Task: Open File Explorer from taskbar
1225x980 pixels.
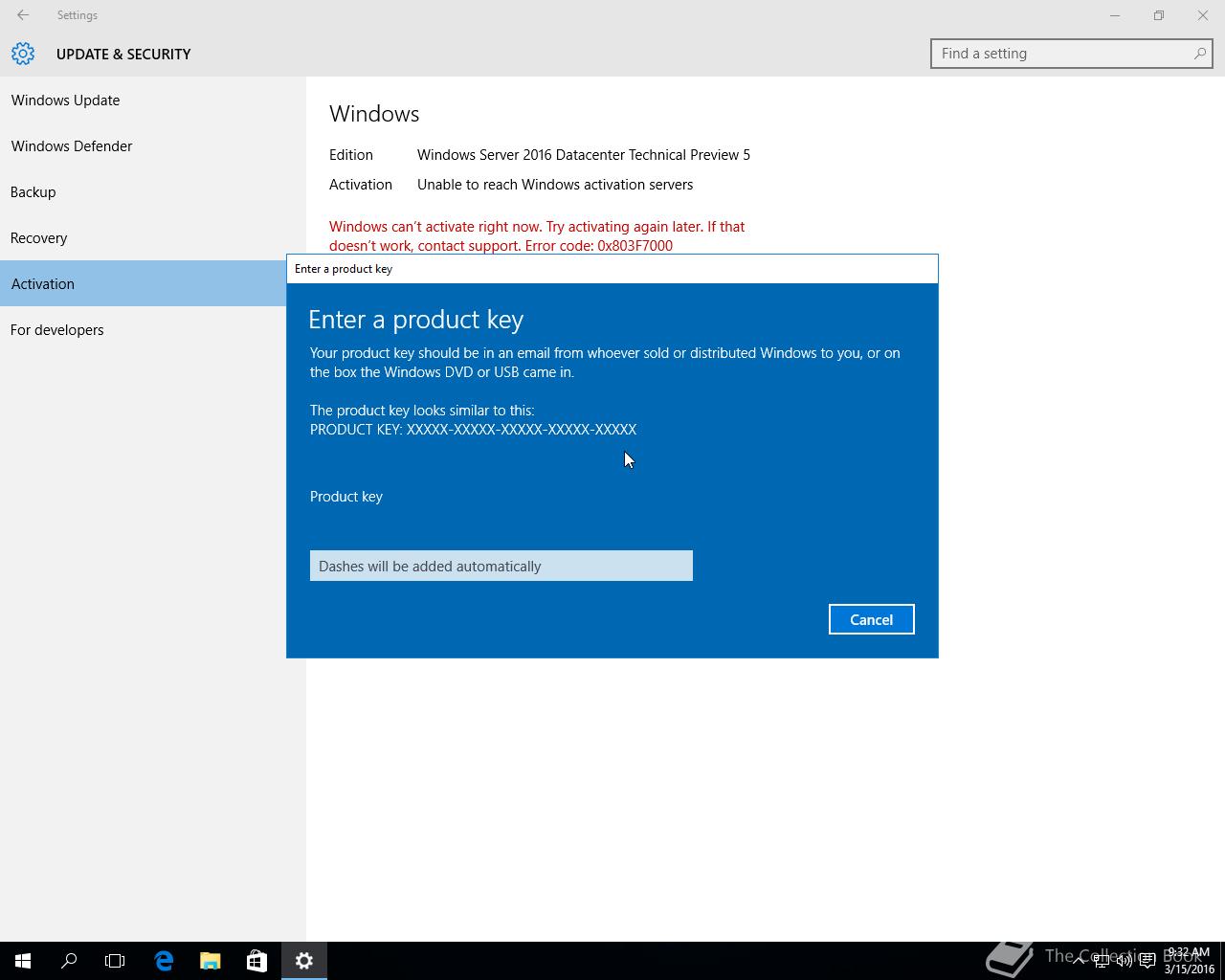Action: coord(210,961)
